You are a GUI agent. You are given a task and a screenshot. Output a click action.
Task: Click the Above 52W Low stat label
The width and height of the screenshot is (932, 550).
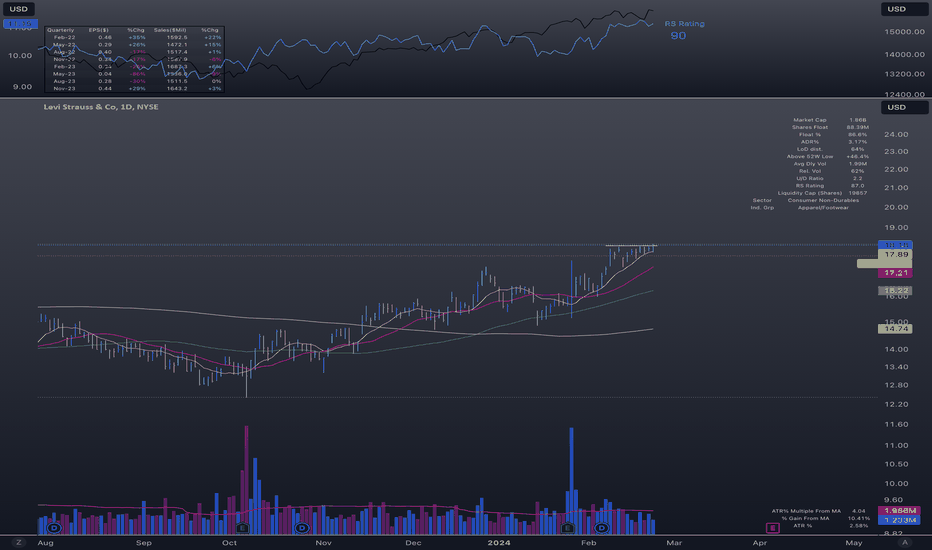(810, 156)
